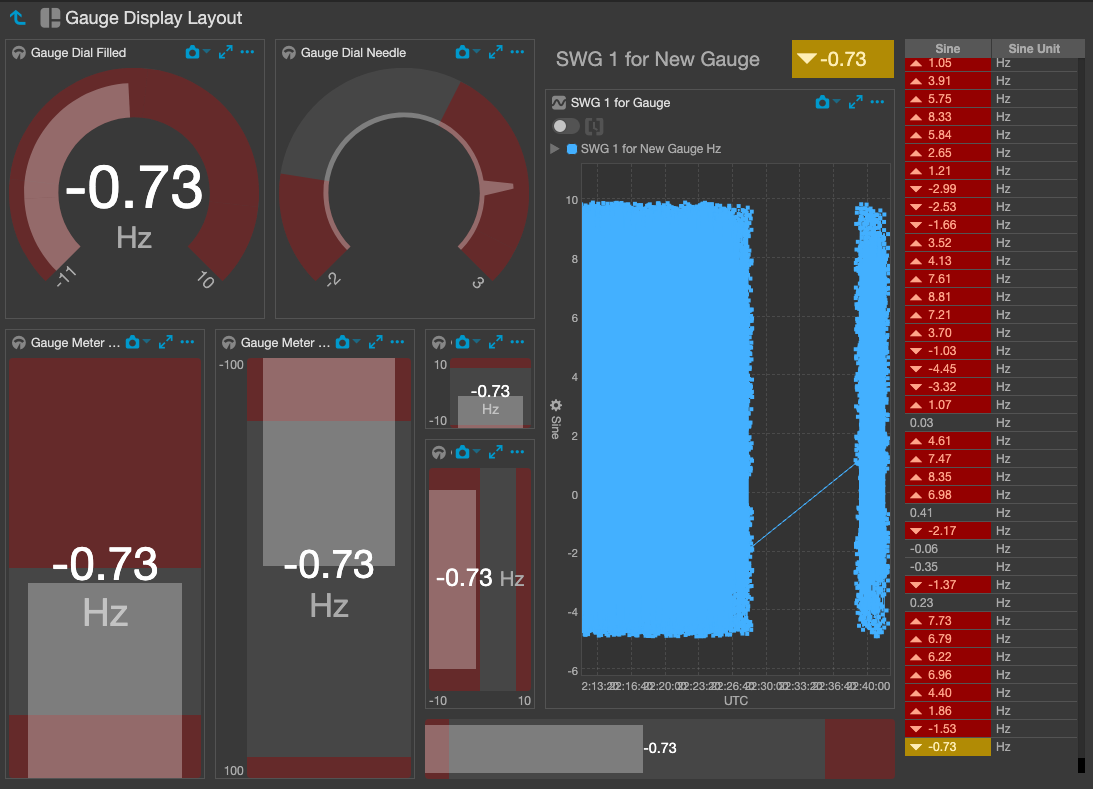The image size is (1093, 789).
Task: Open more actions for mini gauge with left-side 10/-10 labels
Action: click(517, 342)
